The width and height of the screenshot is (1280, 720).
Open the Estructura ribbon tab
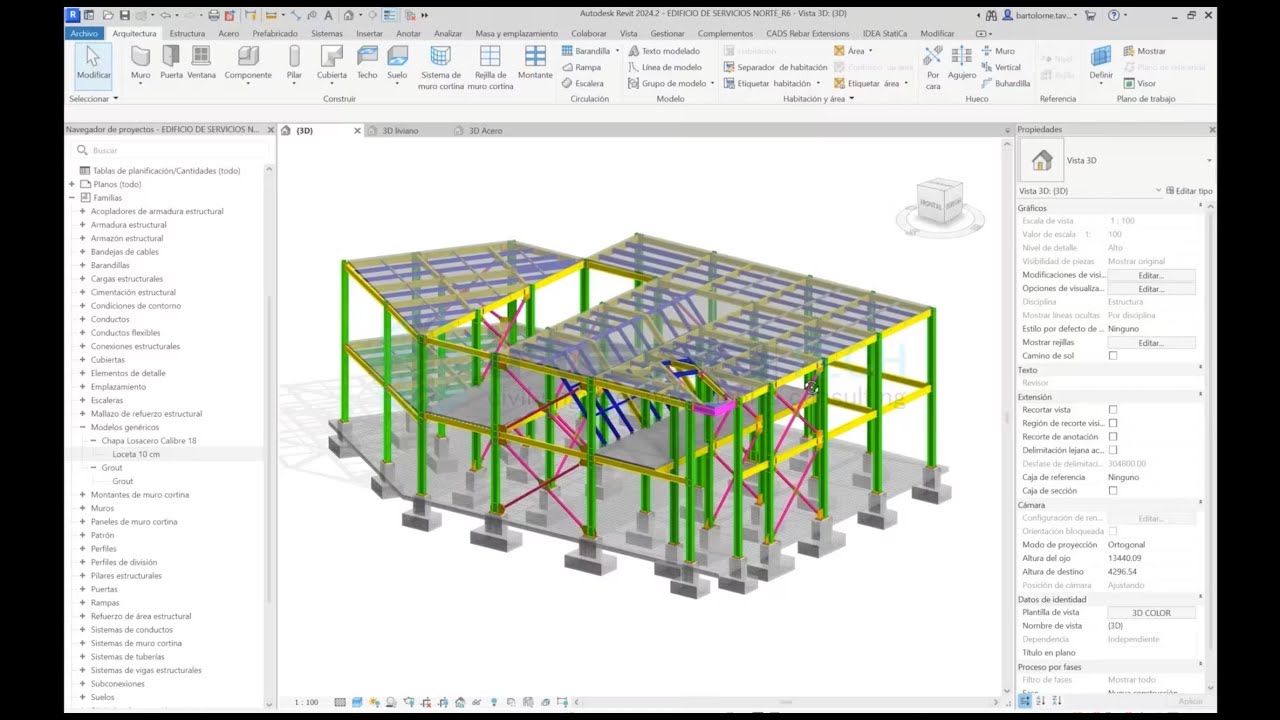[x=187, y=33]
